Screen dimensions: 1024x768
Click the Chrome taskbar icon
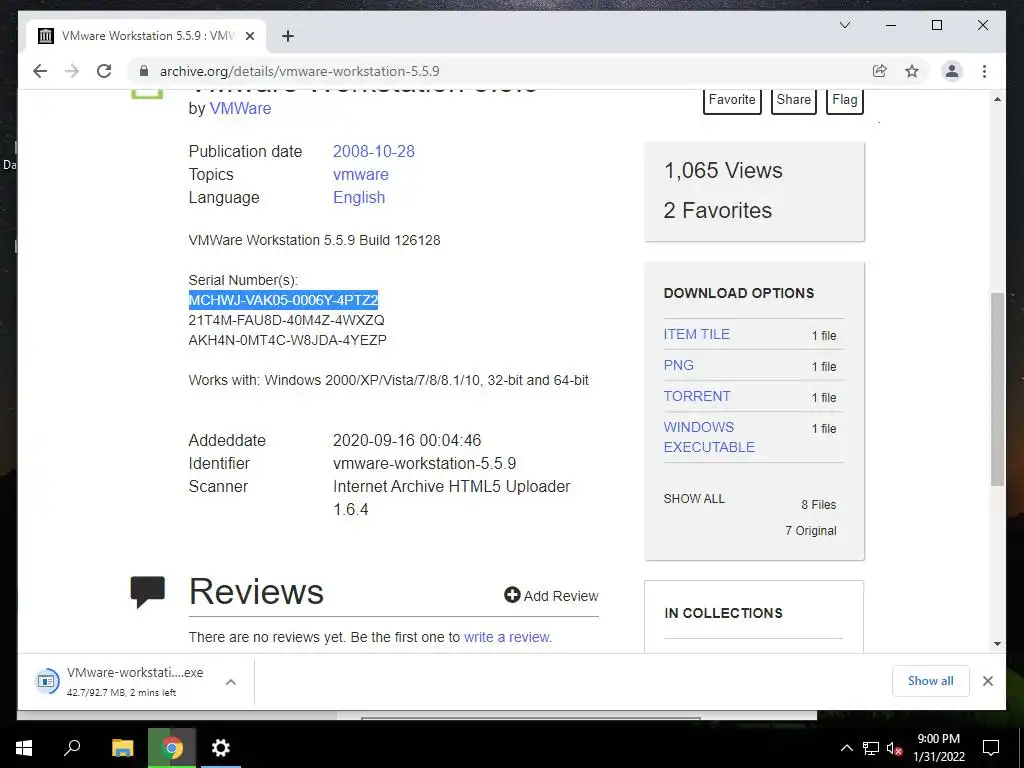click(172, 748)
